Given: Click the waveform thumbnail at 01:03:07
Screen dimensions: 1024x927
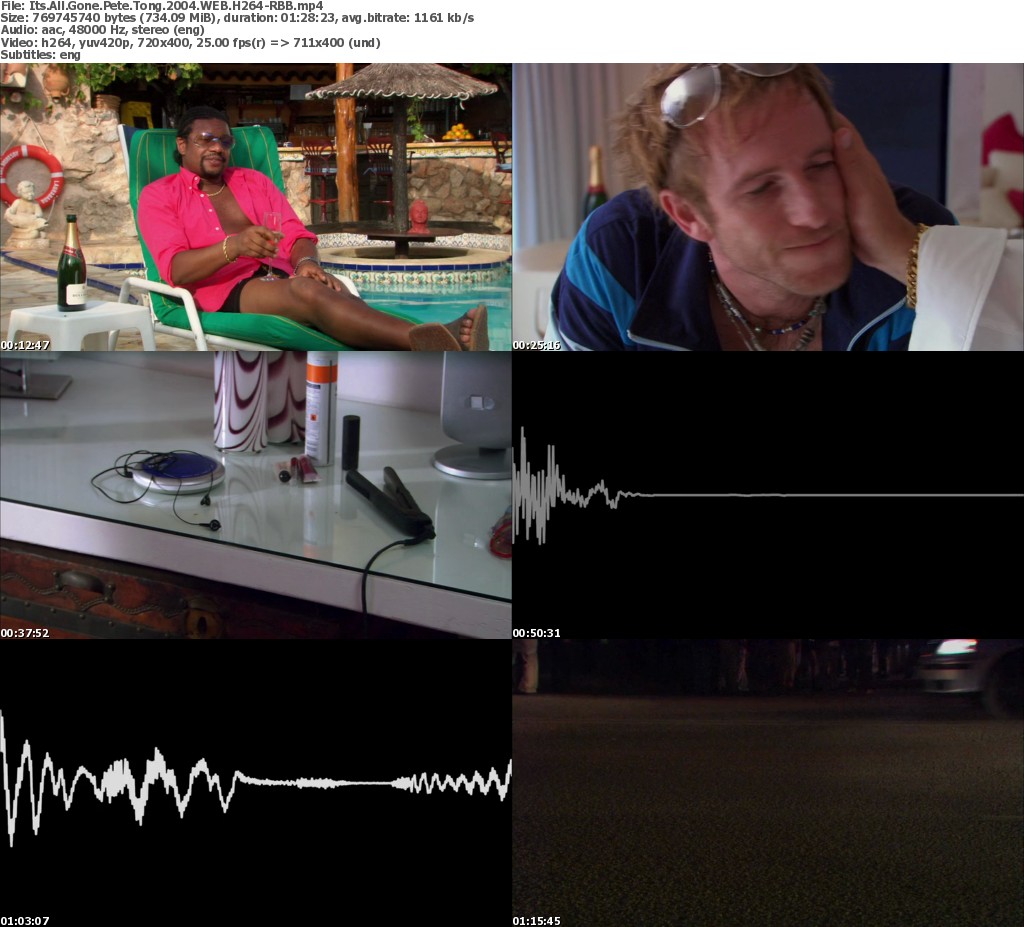Looking at the screenshot, I should (255, 783).
